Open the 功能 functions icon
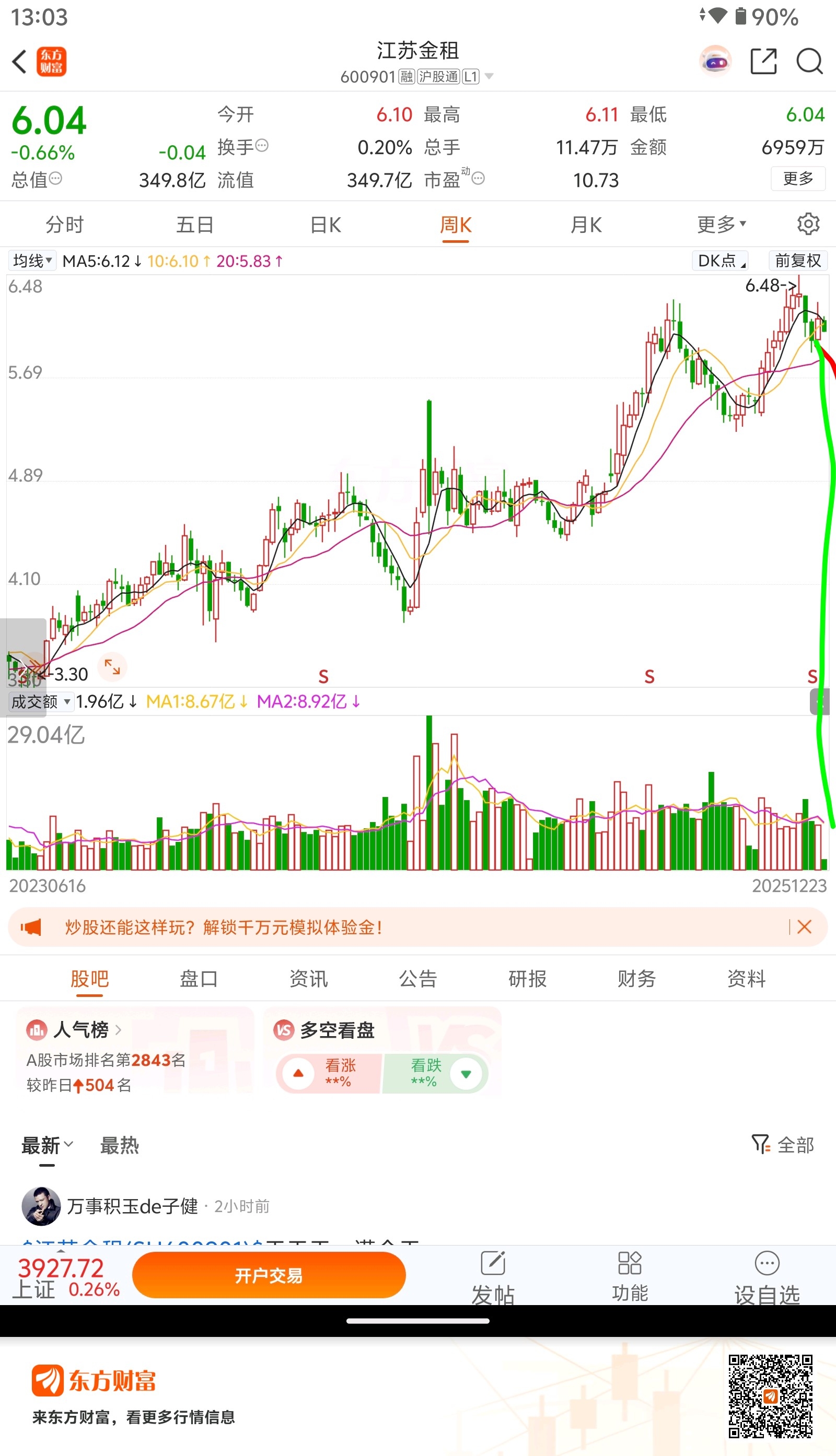Screen dimensions: 836x1456 click(x=629, y=1275)
